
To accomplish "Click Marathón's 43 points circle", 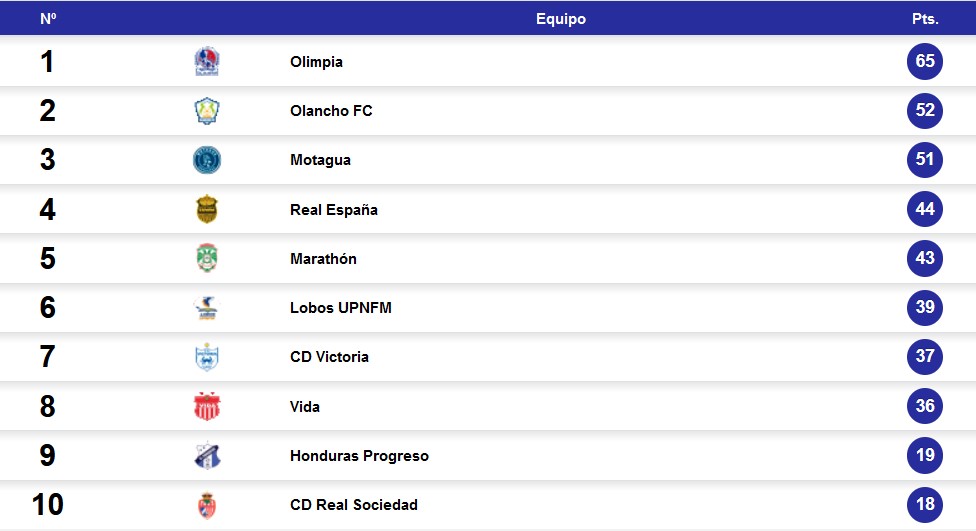I will coord(925,258).
